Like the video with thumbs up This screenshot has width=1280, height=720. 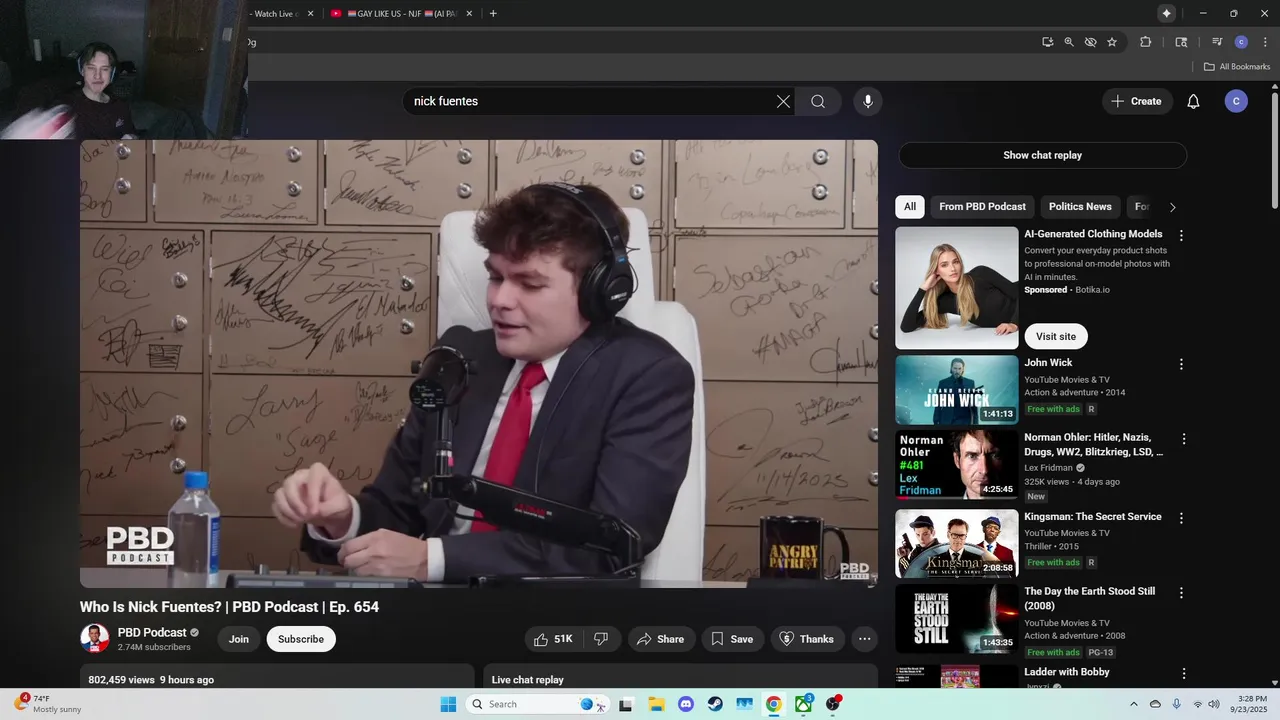553,639
